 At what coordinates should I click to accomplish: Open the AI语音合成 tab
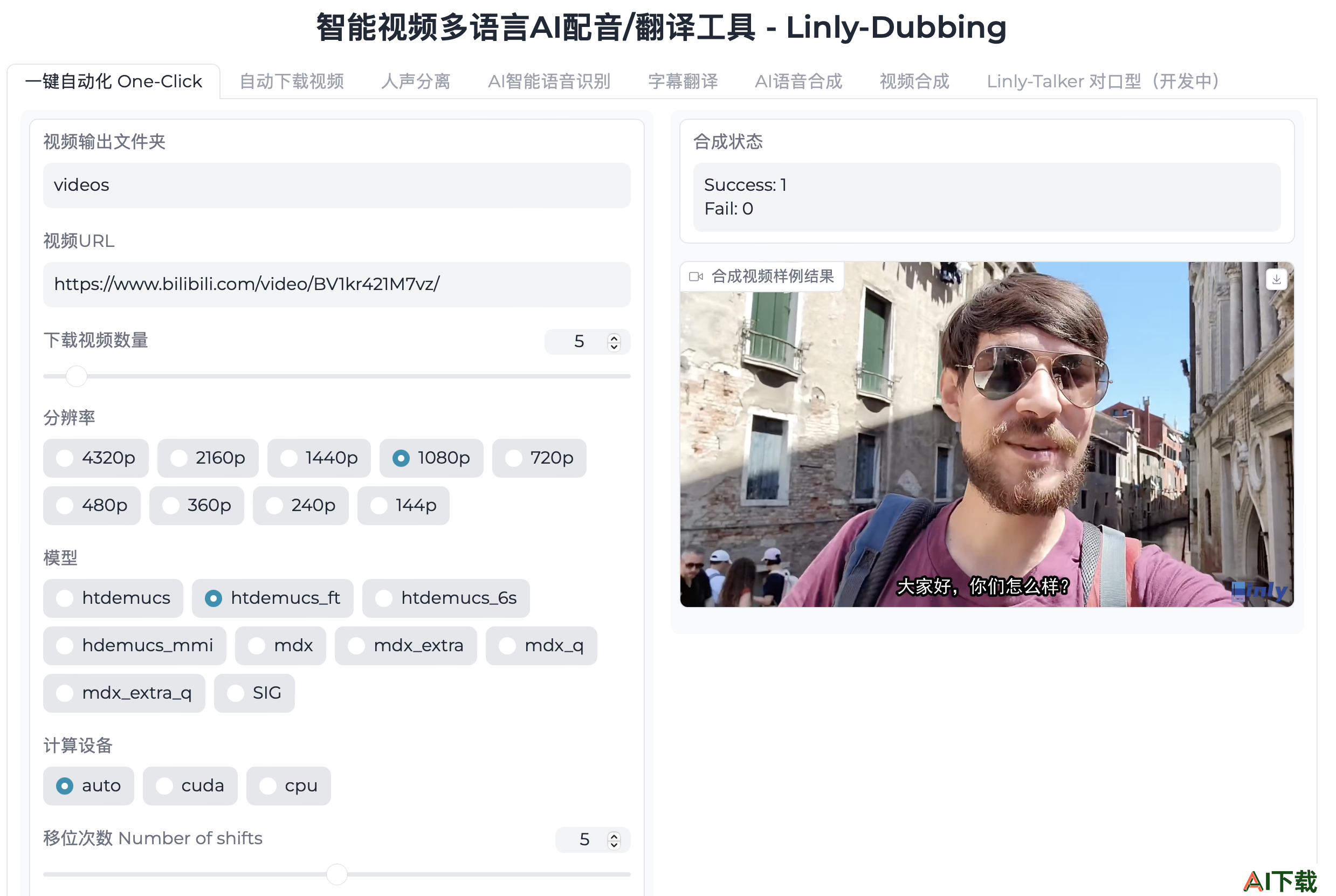798,81
